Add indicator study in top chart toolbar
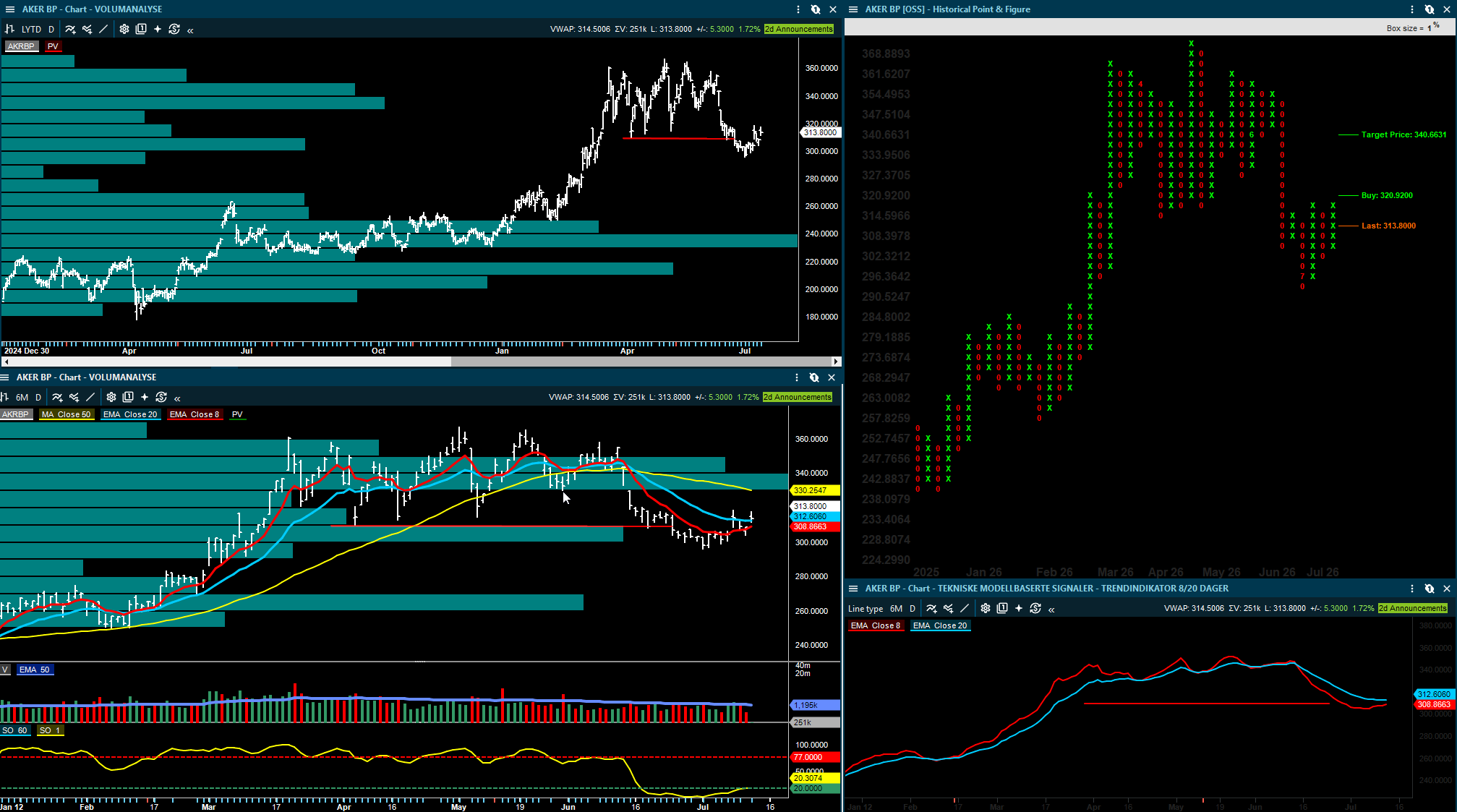This screenshot has height=812, width=1457. tap(70, 30)
